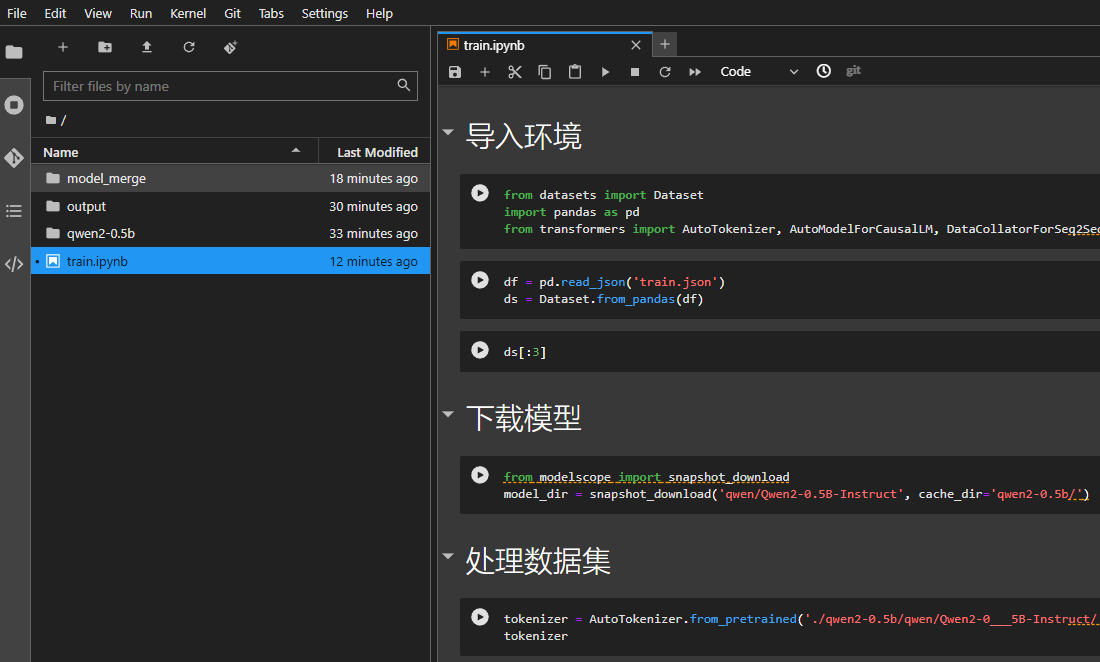Cut the selected cell with scissors icon
Viewport: 1100px width, 662px height.
click(x=515, y=72)
